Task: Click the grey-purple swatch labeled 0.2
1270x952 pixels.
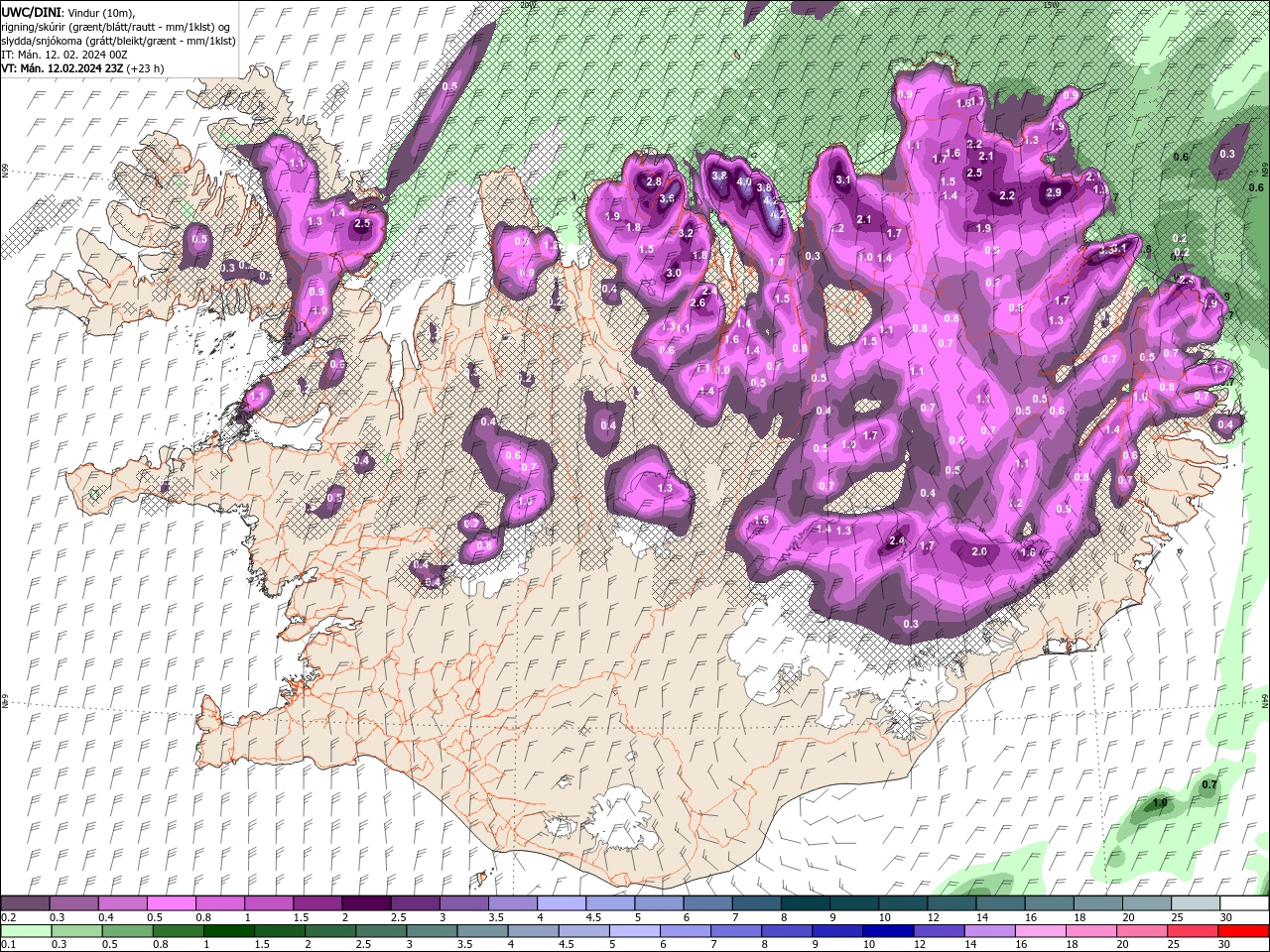Action: pos(25,903)
